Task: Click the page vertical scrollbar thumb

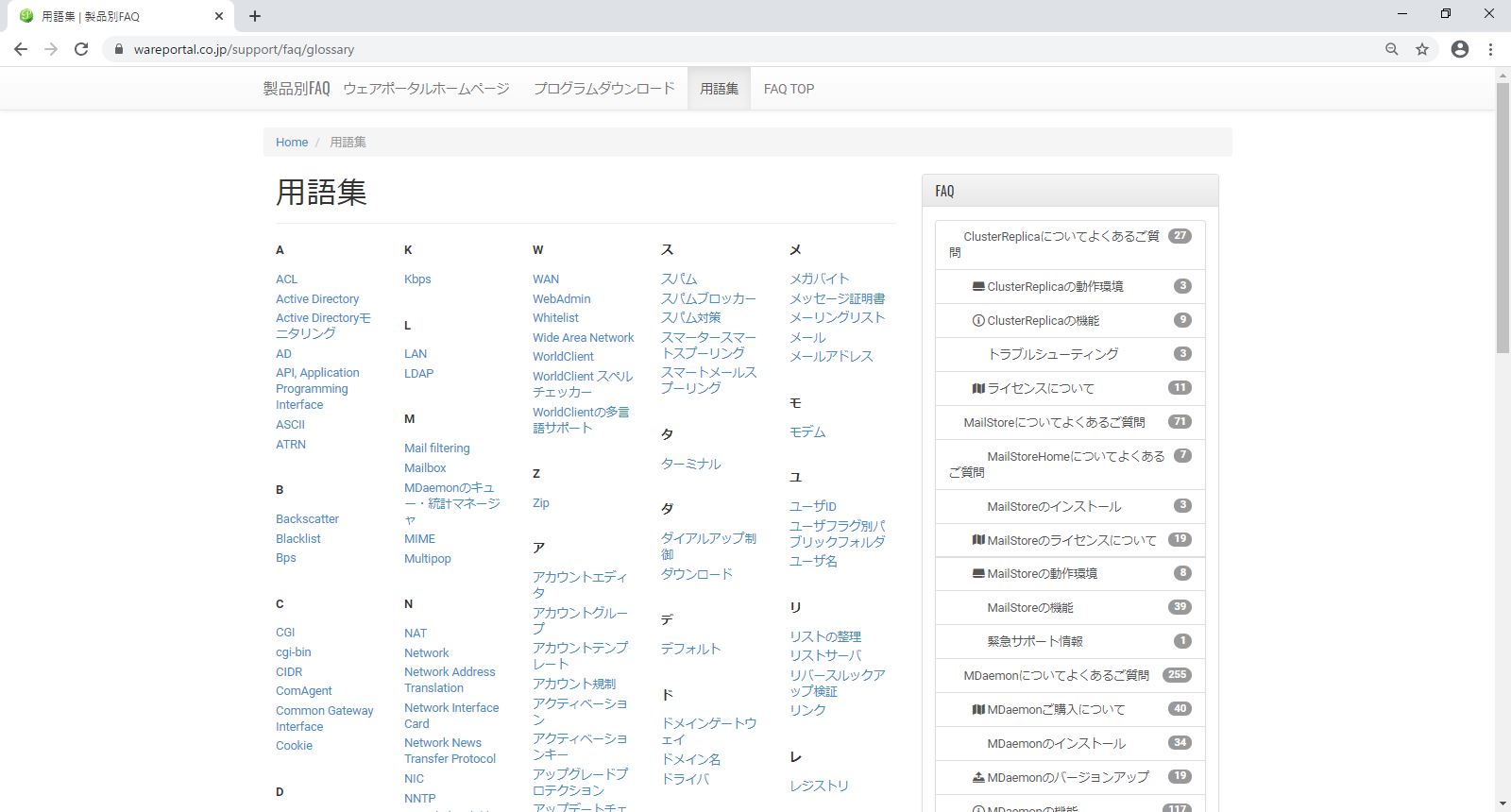Action: click(1503, 218)
